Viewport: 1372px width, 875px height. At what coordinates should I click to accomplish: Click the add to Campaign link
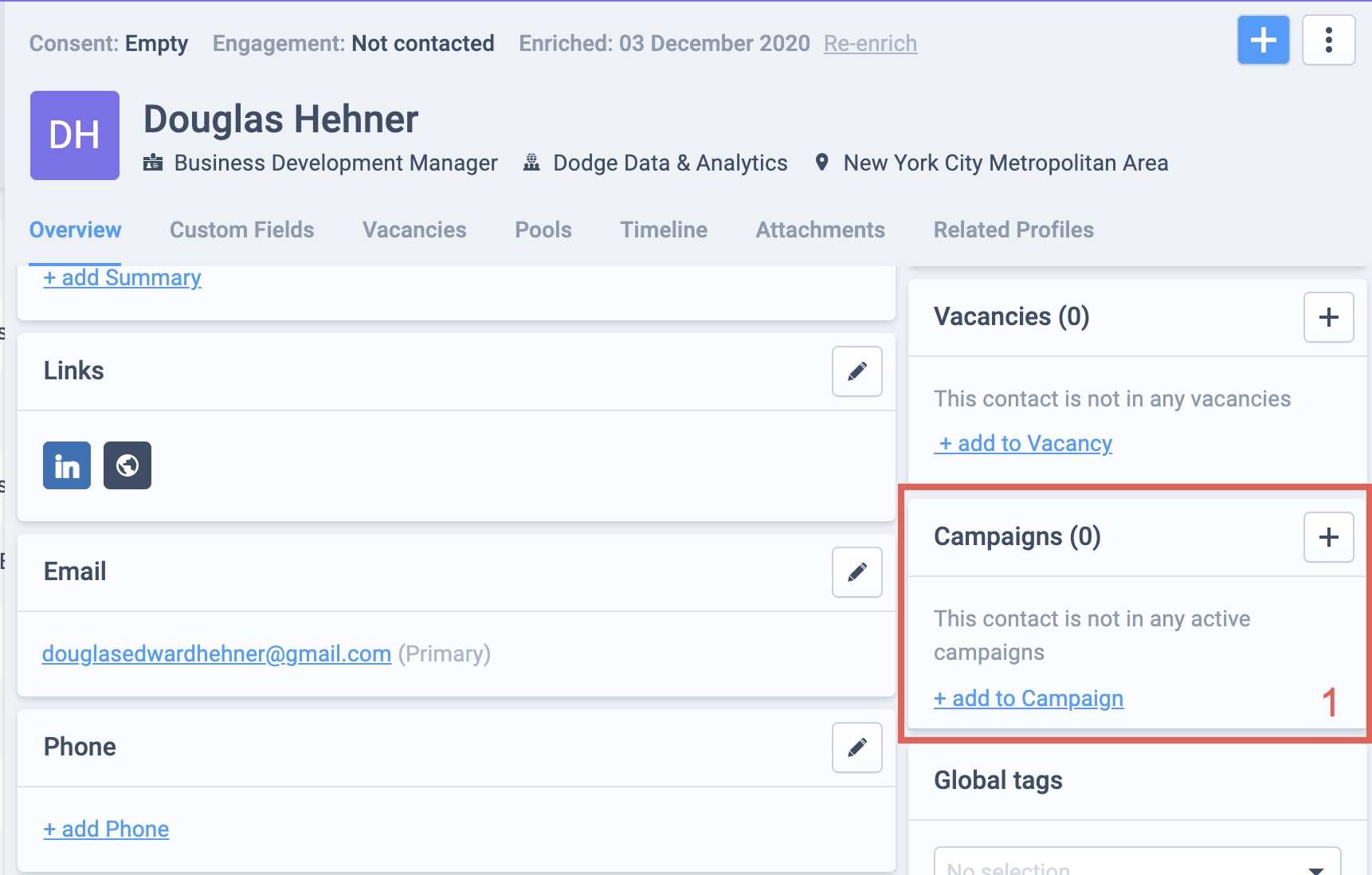coord(1029,699)
